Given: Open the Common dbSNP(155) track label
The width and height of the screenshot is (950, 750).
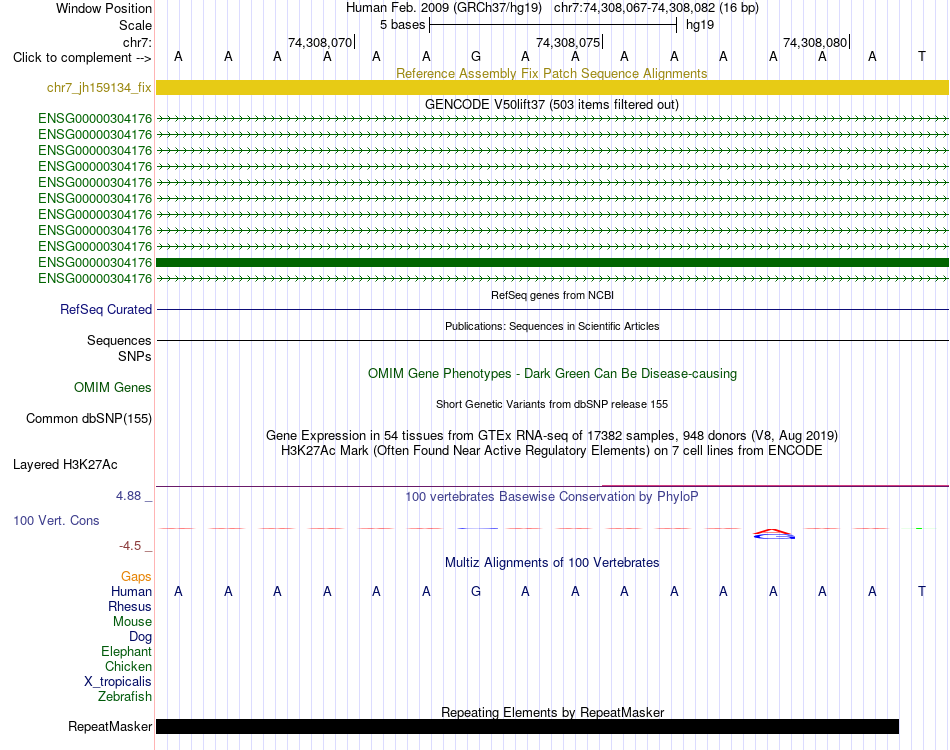Looking at the screenshot, I should point(88,419).
